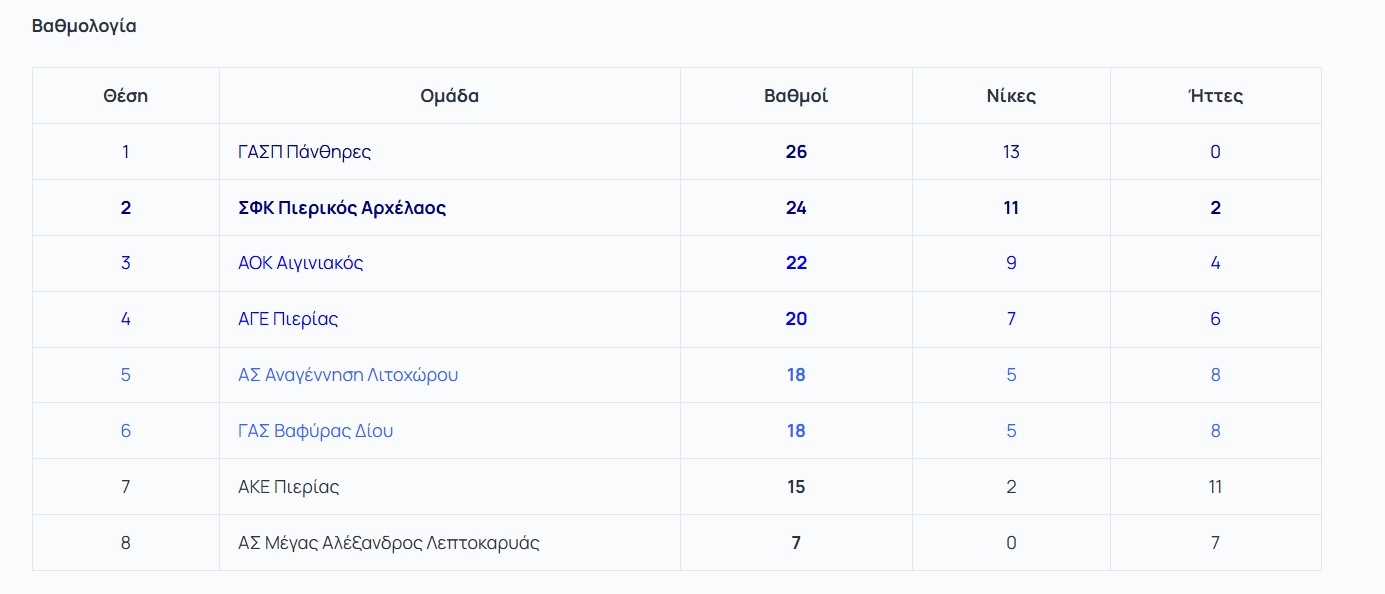
Task: Click the Βαθμολογία section heading
Action: pyautogui.click(x=84, y=27)
